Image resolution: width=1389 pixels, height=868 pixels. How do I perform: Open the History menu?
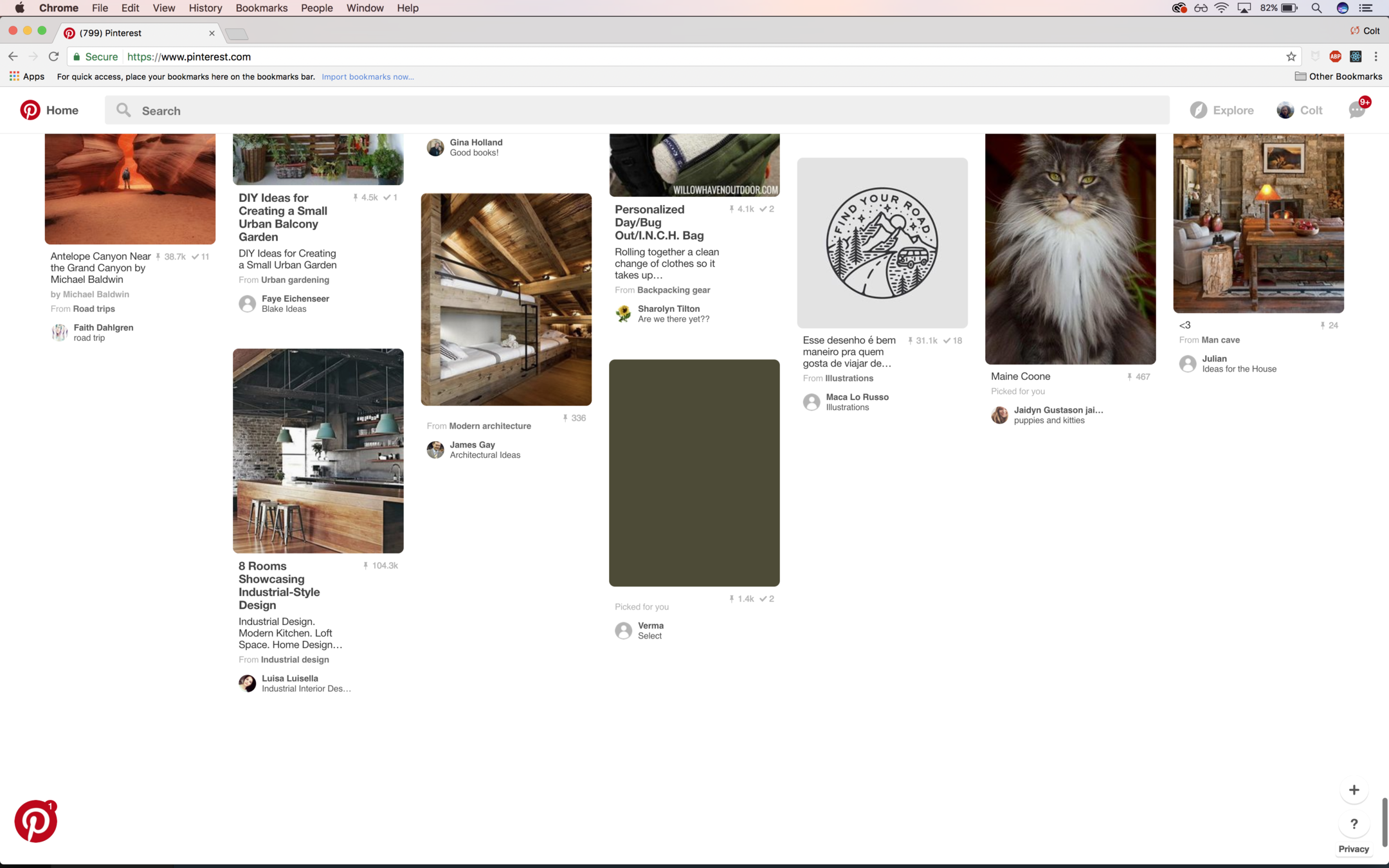coord(205,8)
